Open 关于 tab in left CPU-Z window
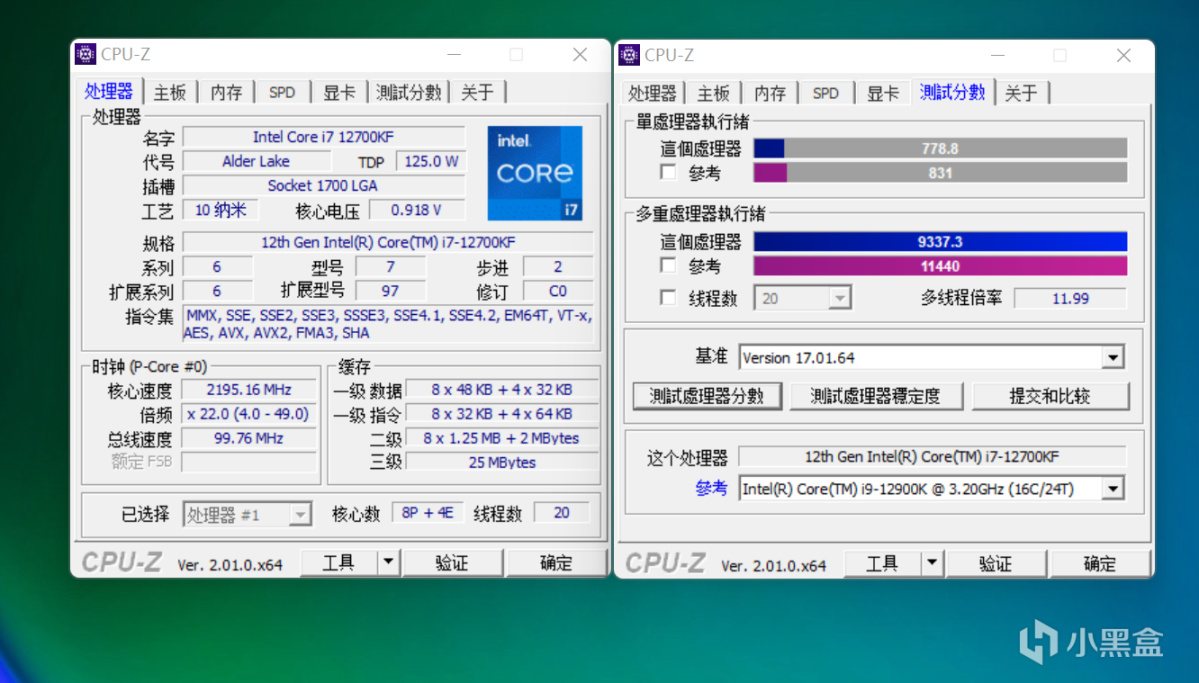Viewport: 1199px width, 683px height. pos(477,93)
